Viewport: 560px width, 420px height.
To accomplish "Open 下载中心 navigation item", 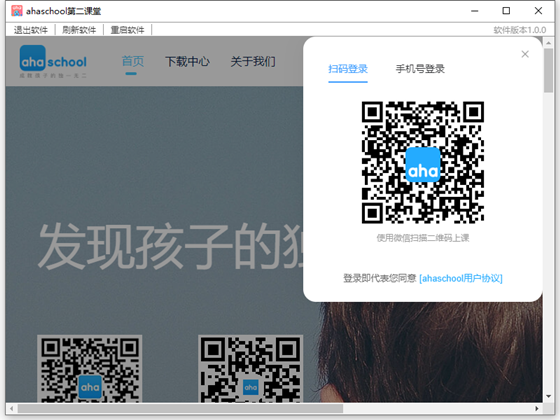I will [188, 61].
